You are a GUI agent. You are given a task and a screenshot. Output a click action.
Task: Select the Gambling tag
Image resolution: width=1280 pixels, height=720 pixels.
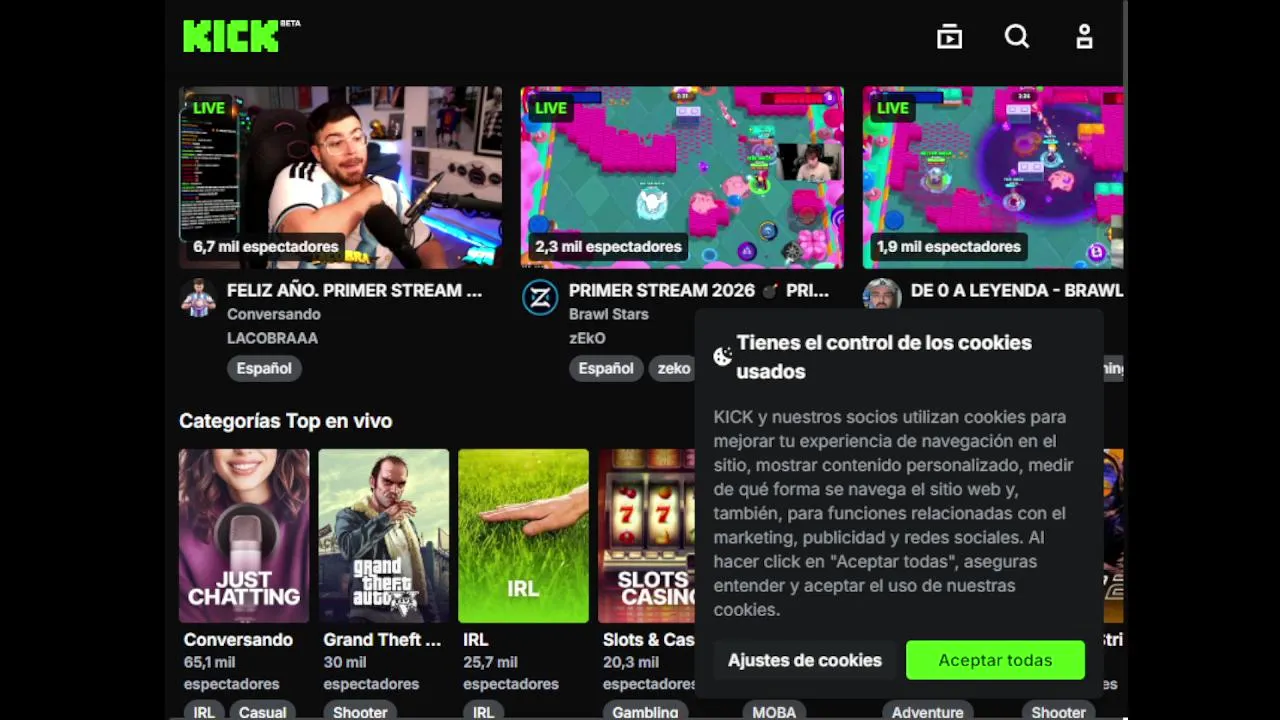645,712
